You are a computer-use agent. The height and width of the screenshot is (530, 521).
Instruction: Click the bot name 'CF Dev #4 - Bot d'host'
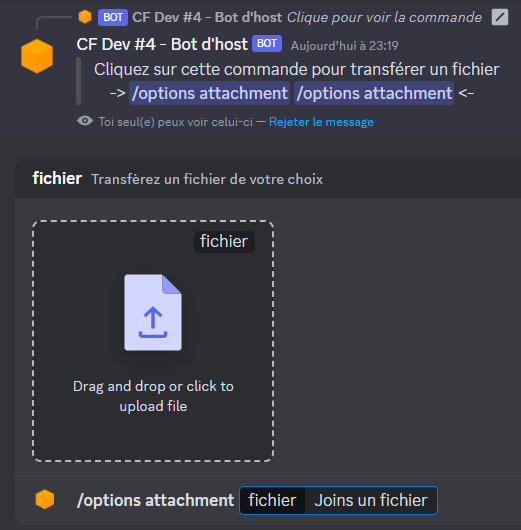click(x=162, y=44)
